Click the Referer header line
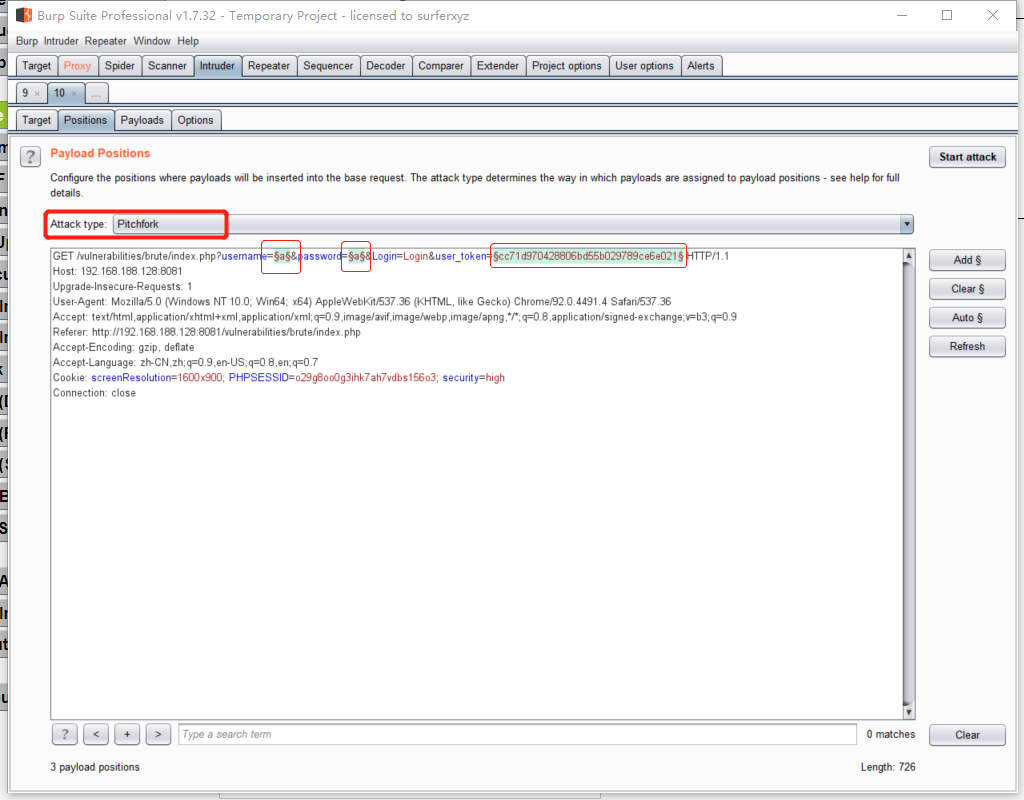Viewport: 1024px width, 800px height. (206, 332)
